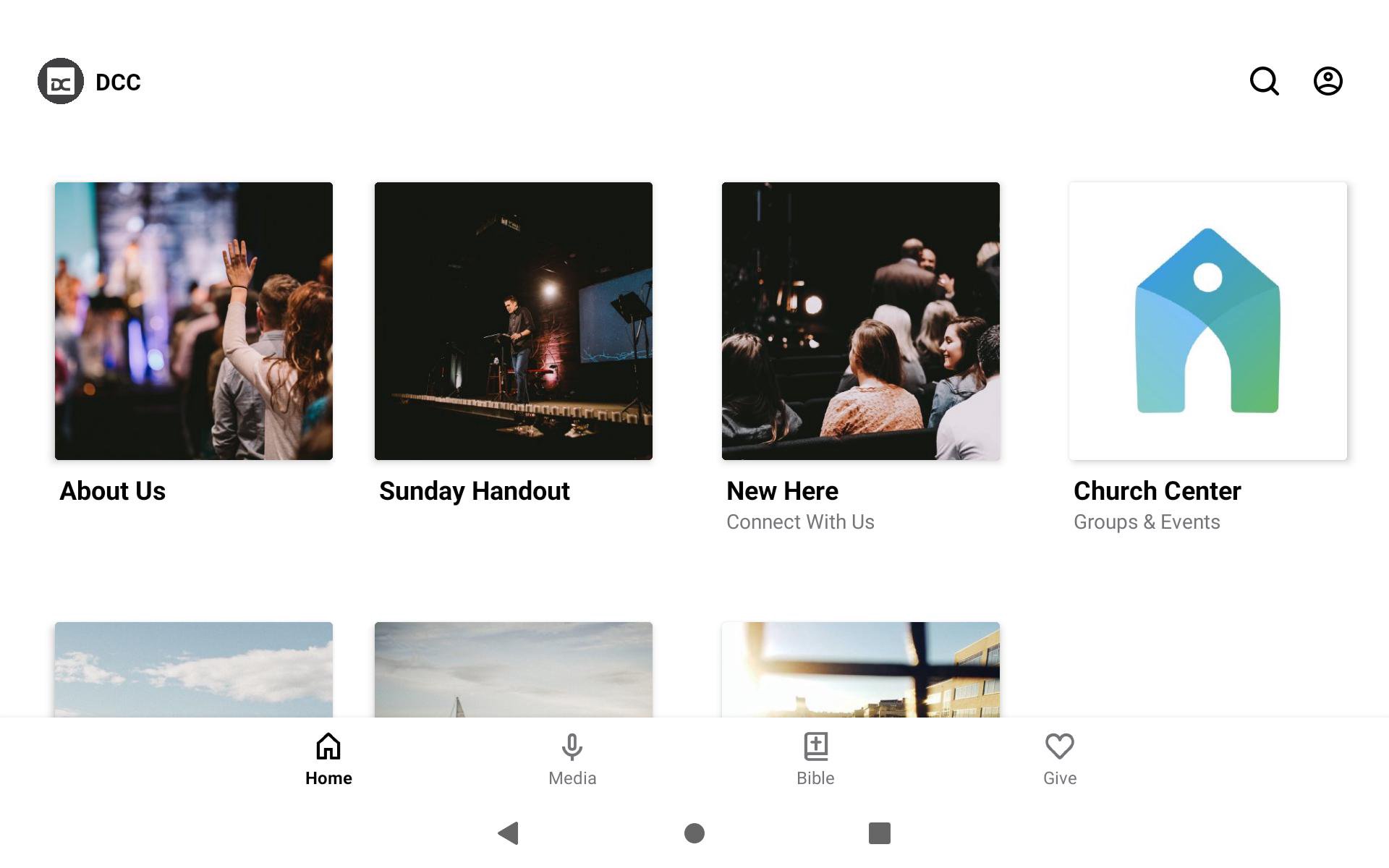Image resolution: width=1389 pixels, height=868 pixels.
Task: Tap the Media microphone icon
Action: 572,746
